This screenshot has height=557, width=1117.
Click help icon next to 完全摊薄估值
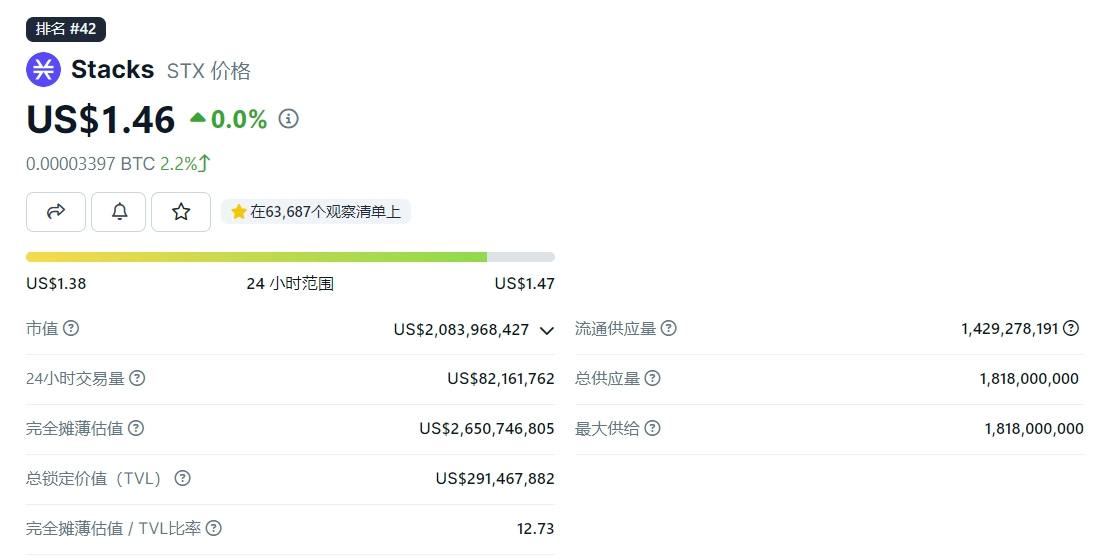coord(136,428)
